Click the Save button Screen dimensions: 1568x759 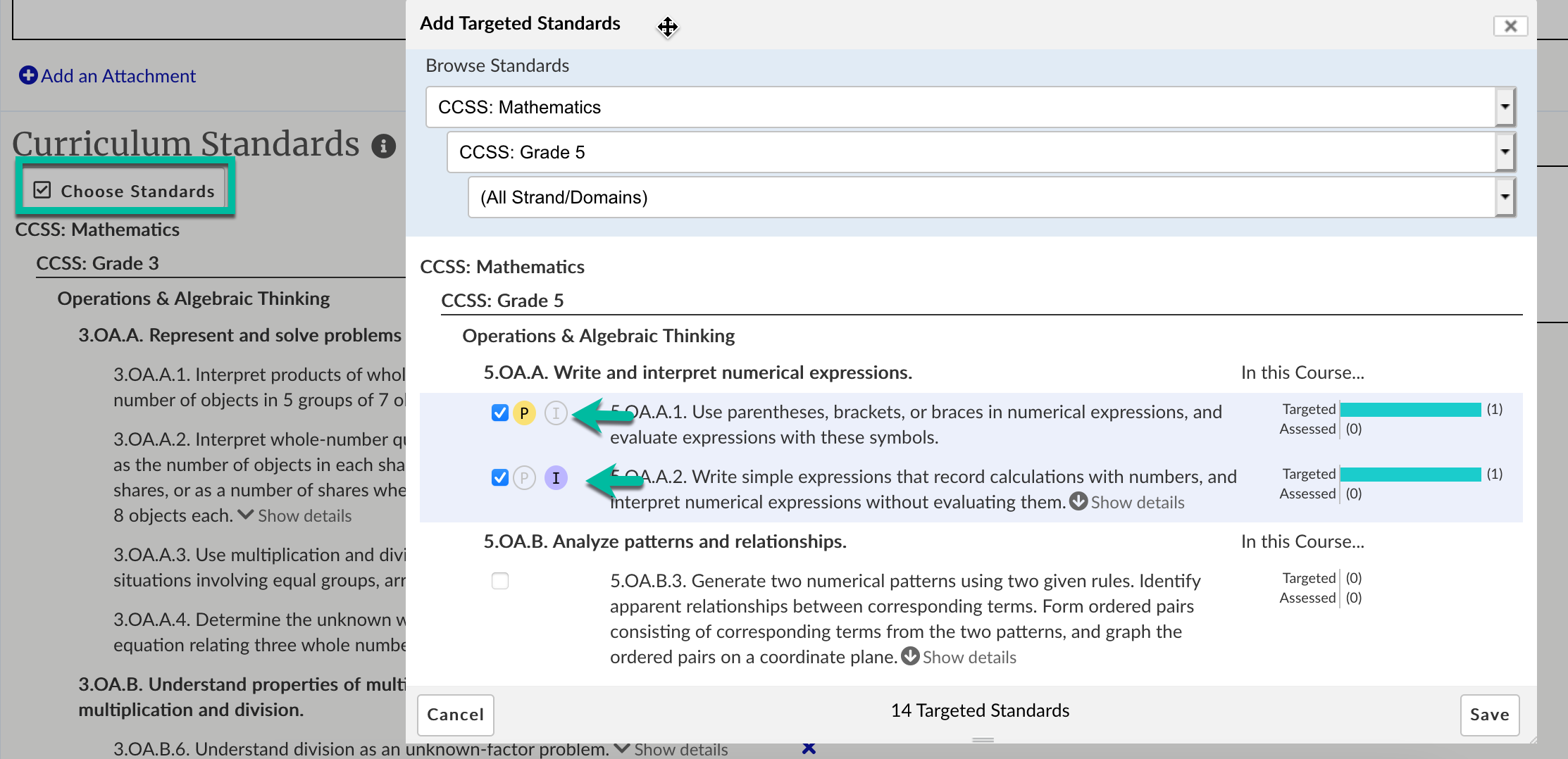tap(1489, 715)
